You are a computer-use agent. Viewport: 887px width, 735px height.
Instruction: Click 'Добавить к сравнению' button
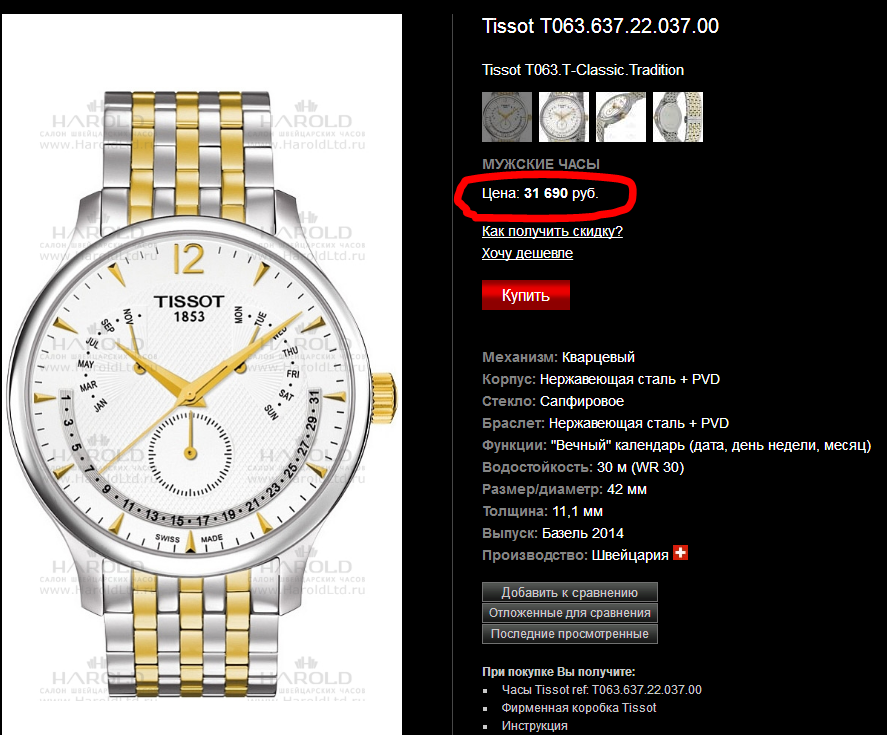pyautogui.click(x=570, y=592)
